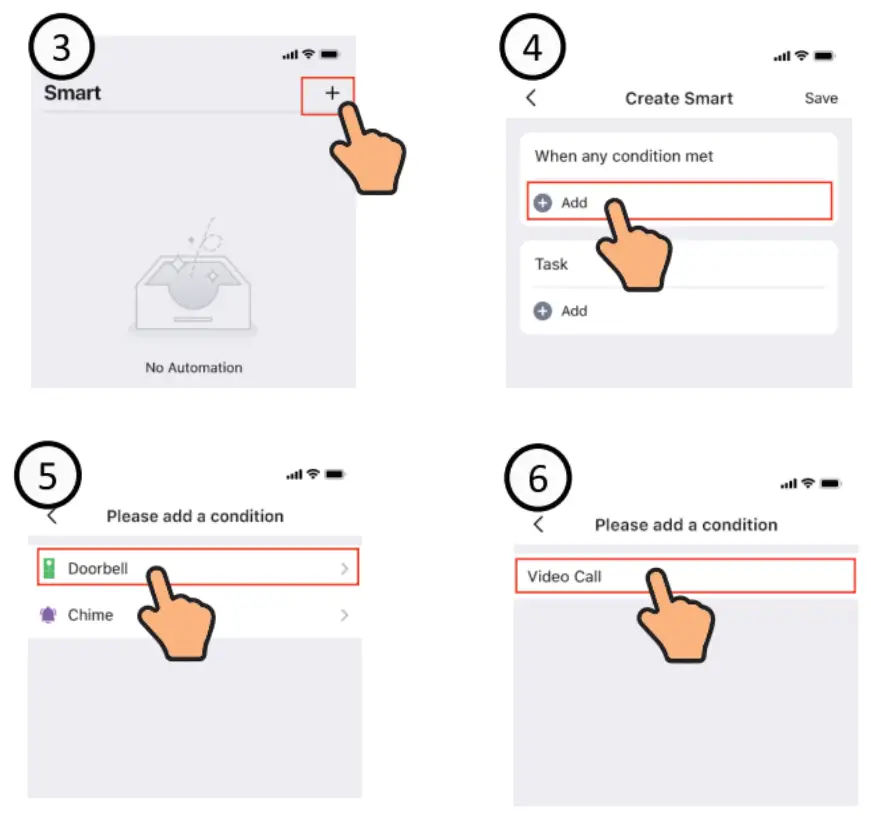The width and height of the screenshot is (871, 817).
Task: Click the Wi-Fi status icon in step 3
Action: [308, 54]
